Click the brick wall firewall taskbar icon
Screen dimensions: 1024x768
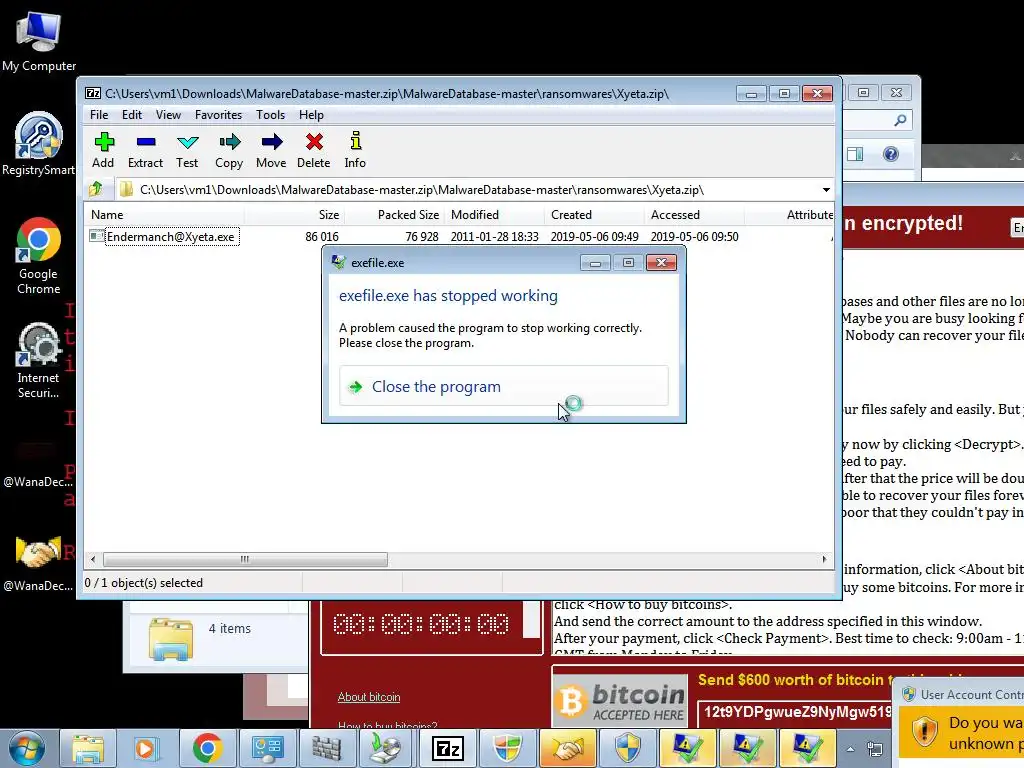pos(327,748)
